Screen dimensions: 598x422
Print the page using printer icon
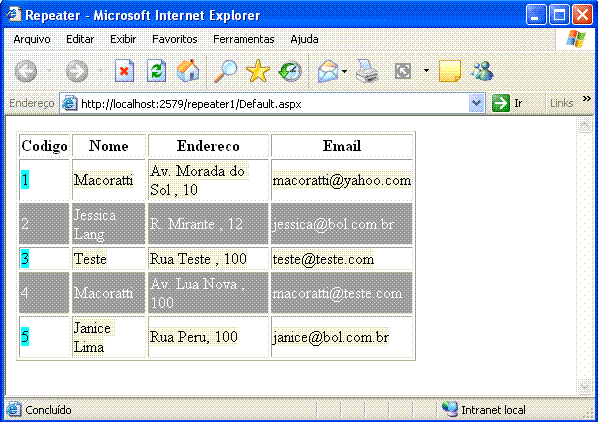367,71
